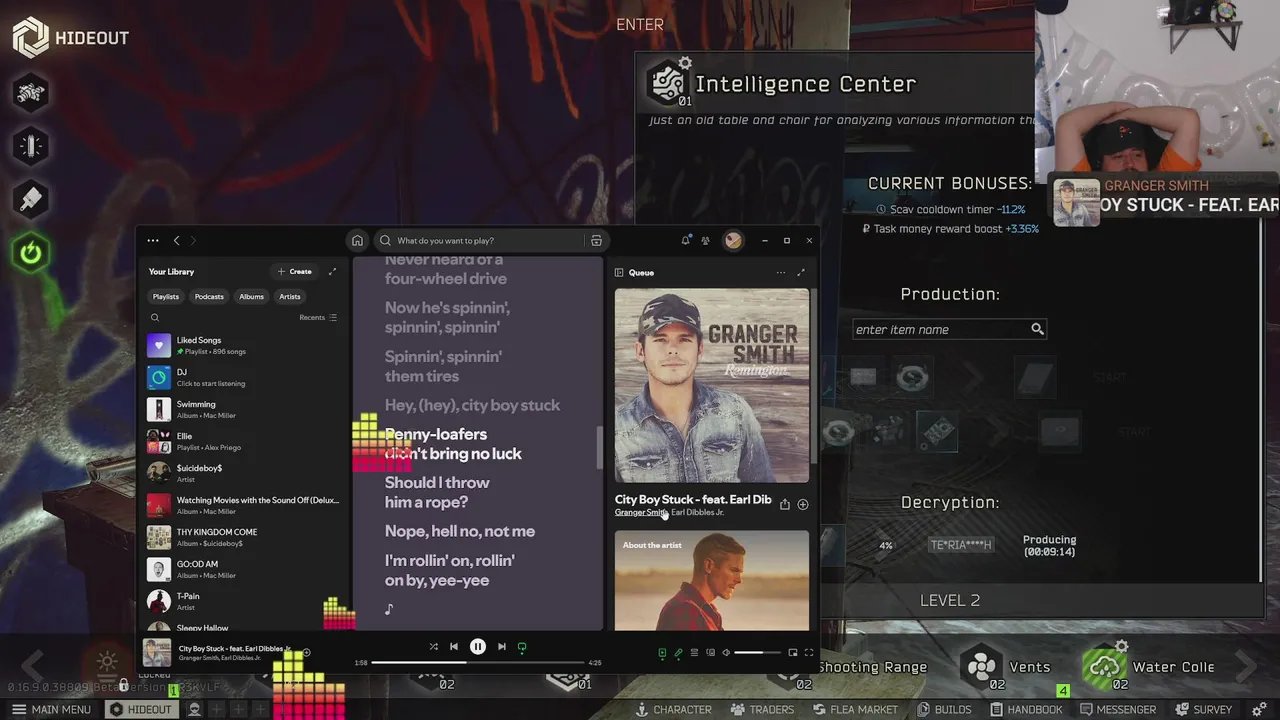Click the Spotify profile avatar
Viewport: 1280px width, 720px height.
pos(733,240)
